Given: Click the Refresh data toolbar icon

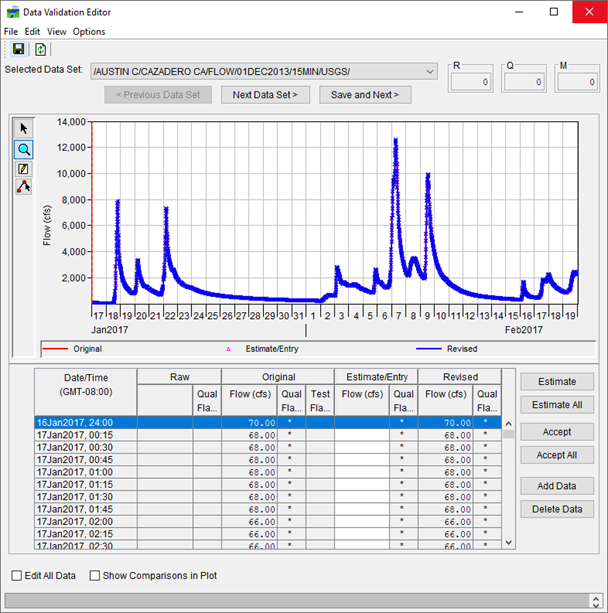Looking at the screenshot, I should (x=40, y=49).
